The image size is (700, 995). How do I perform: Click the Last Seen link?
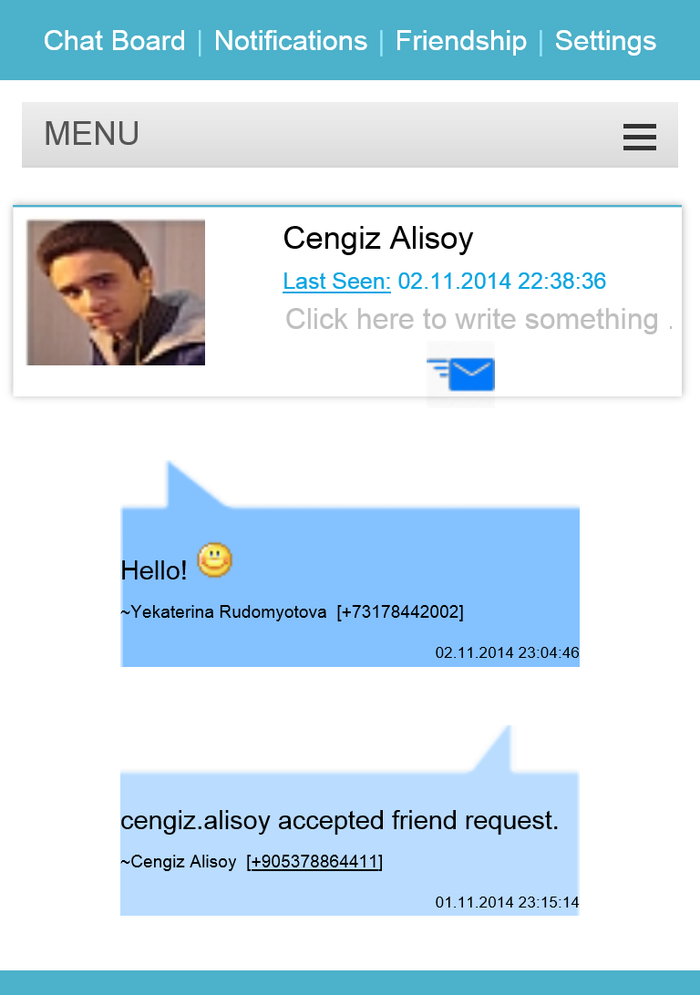point(336,281)
